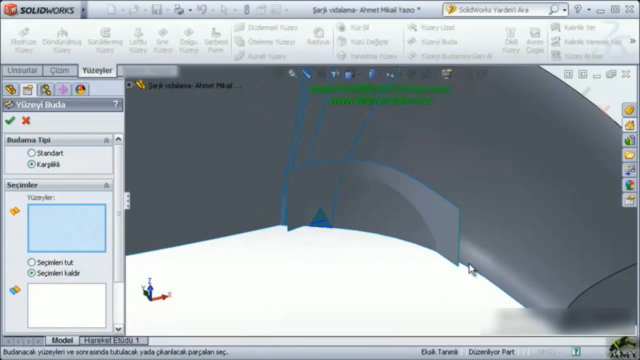Screen dimensions: 640x360
Task: Click the Print icon in title toolbar
Action: click(x=179, y=9)
